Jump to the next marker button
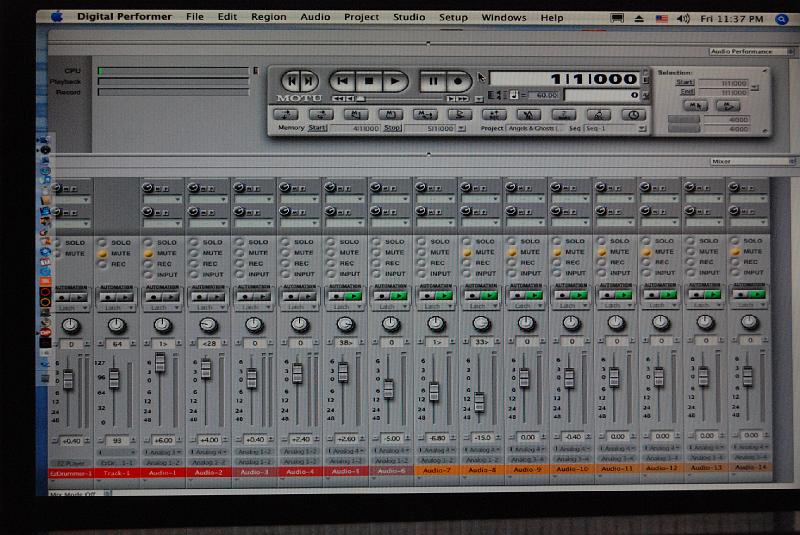The width and height of the screenshot is (800, 535). pos(308,81)
